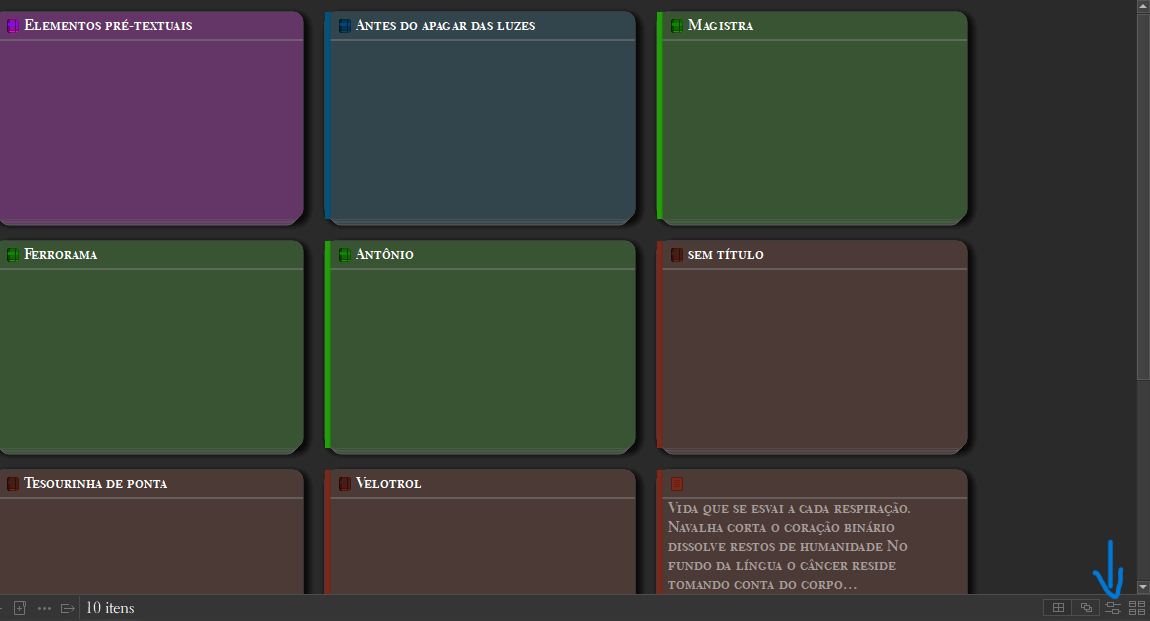This screenshot has height=621, width=1150.
Task: Click the blue book icon on Antes do apagar das luzes
Action: click(345, 26)
